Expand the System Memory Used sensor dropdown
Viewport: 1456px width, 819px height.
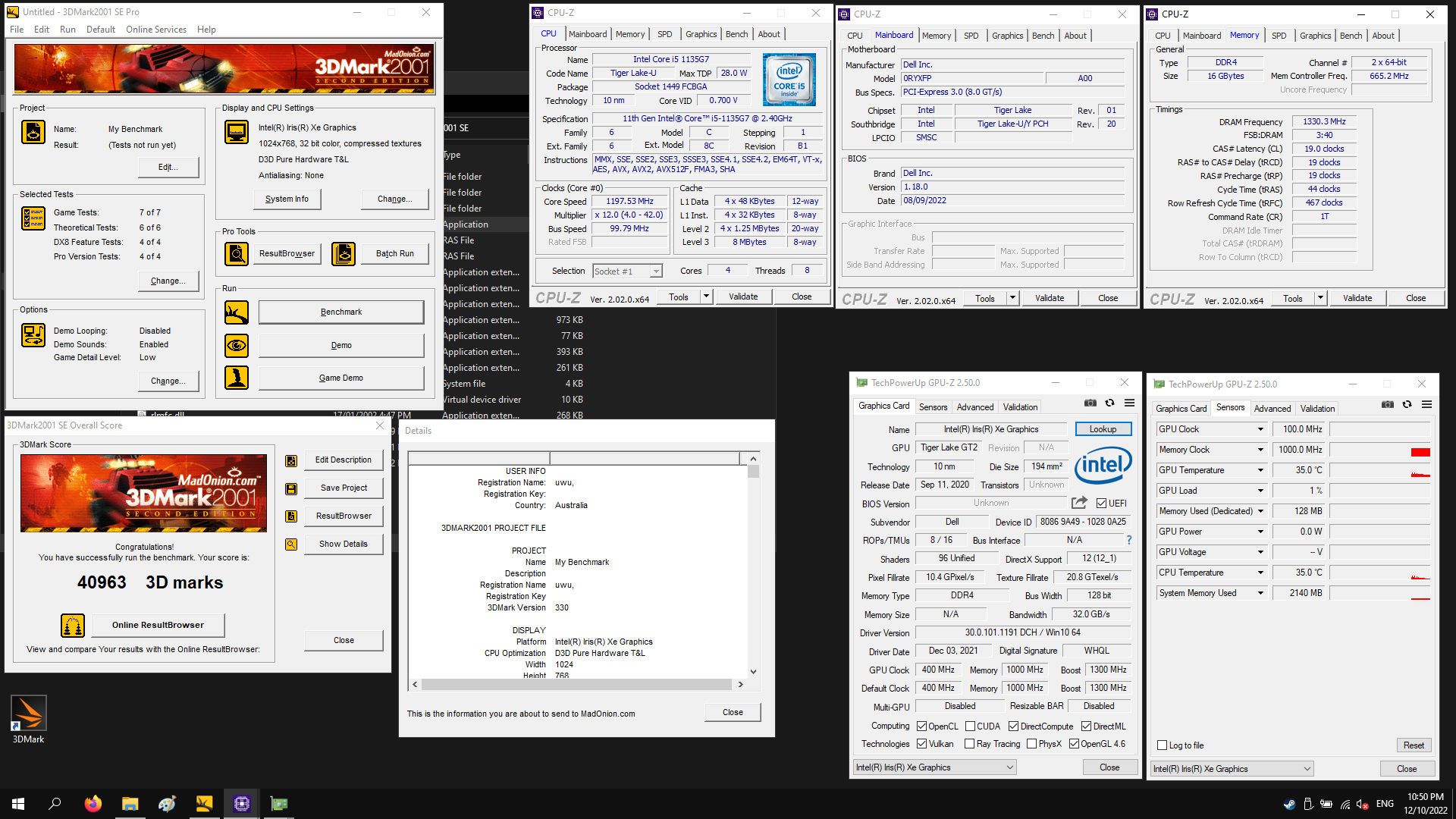[x=1260, y=593]
